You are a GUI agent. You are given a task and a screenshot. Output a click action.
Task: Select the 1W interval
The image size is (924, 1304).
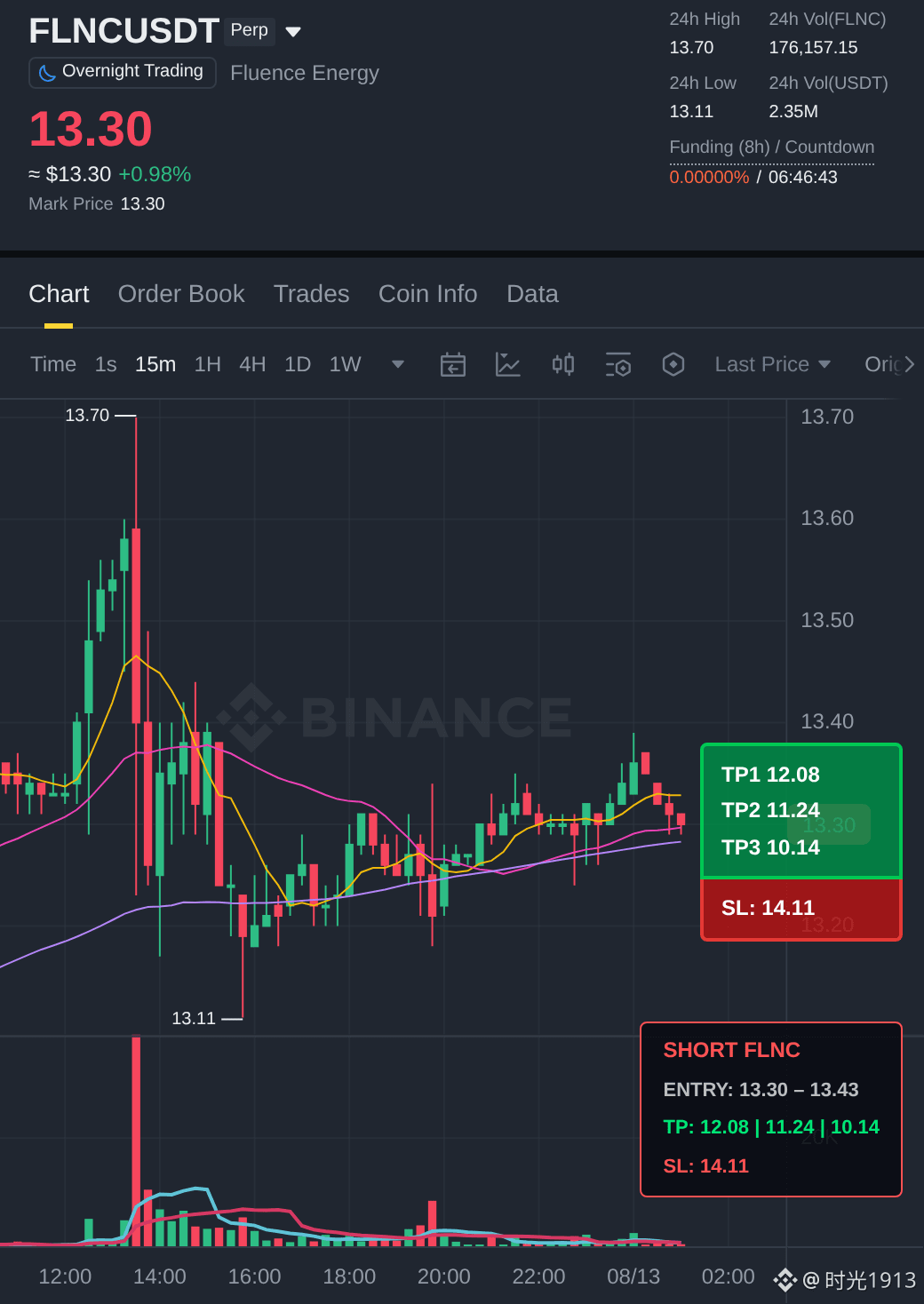345,364
